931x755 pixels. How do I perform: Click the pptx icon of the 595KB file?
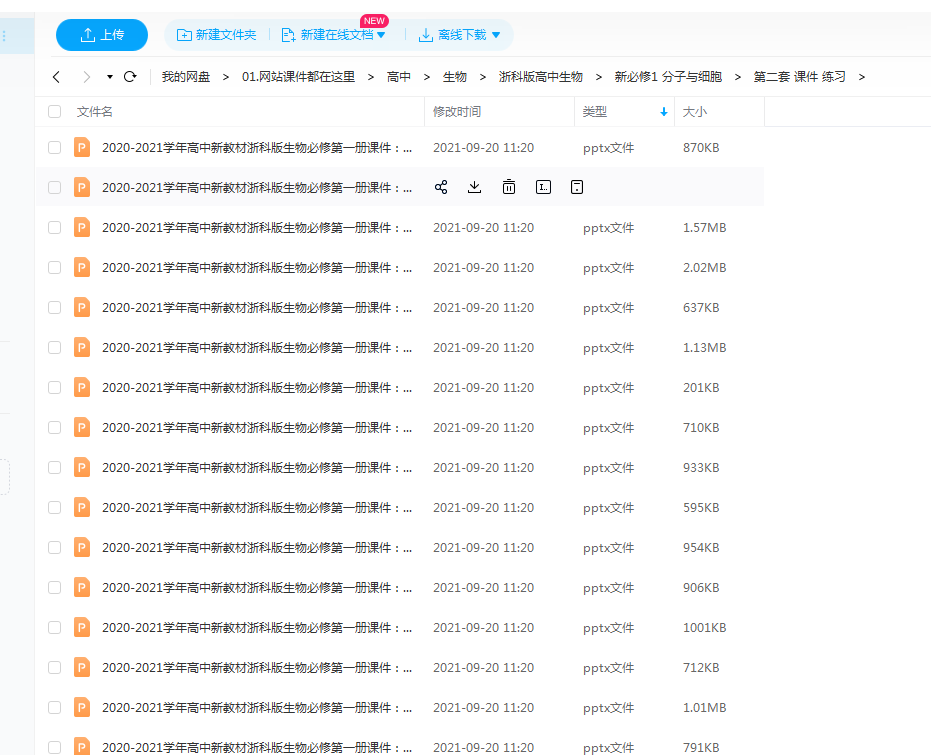click(x=82, y=507)
